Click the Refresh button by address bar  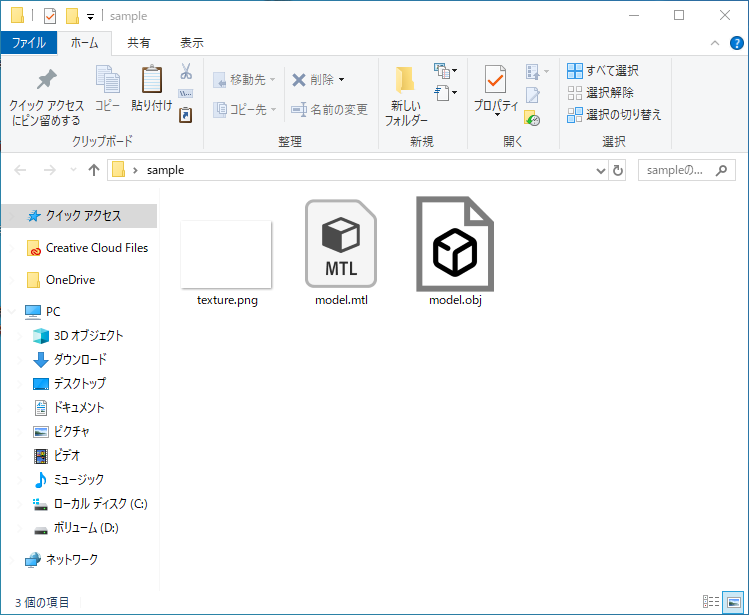pyautogui.click(x=618, y=170)
